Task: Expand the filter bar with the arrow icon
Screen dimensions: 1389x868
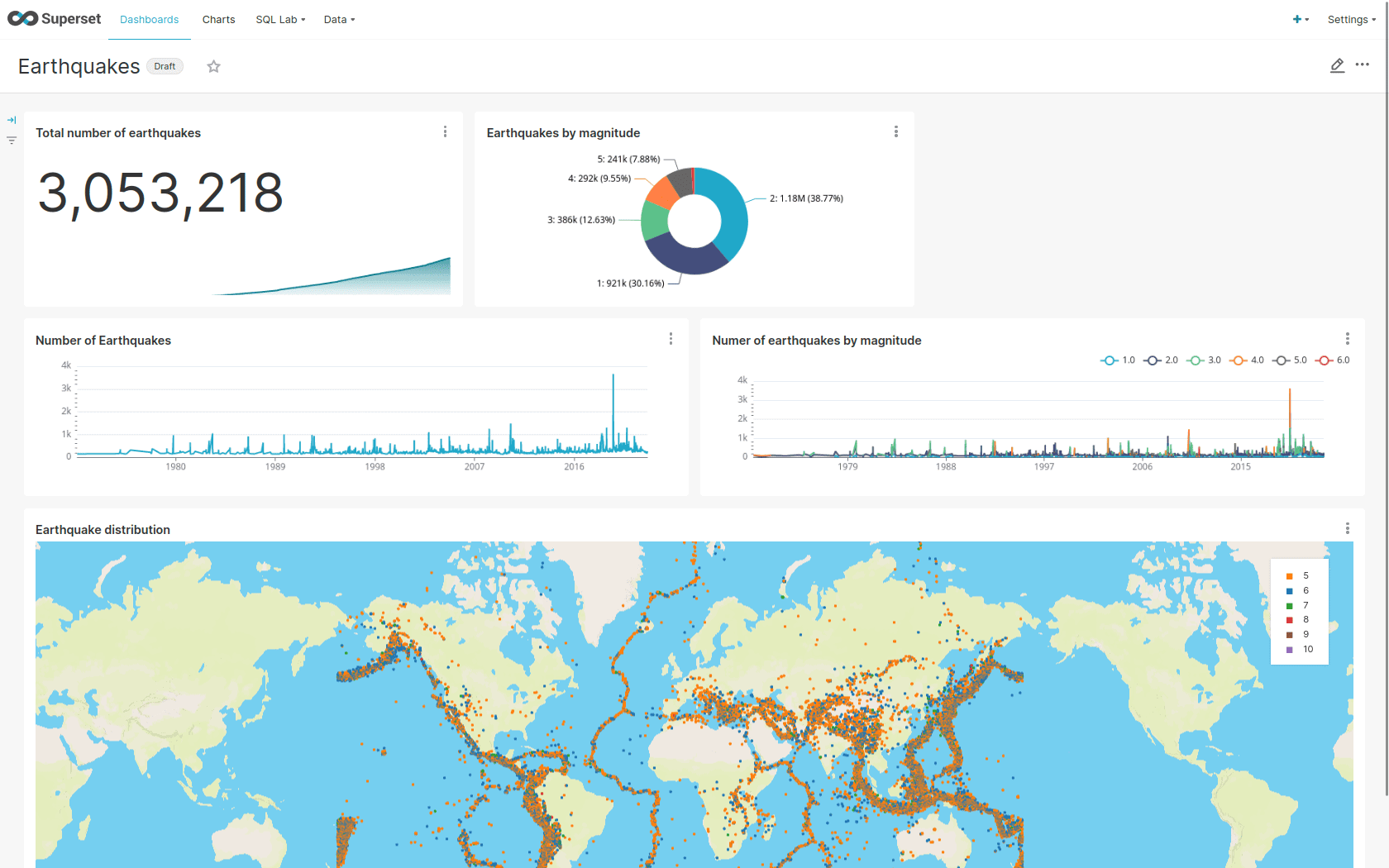Action: tap(12, 119)
